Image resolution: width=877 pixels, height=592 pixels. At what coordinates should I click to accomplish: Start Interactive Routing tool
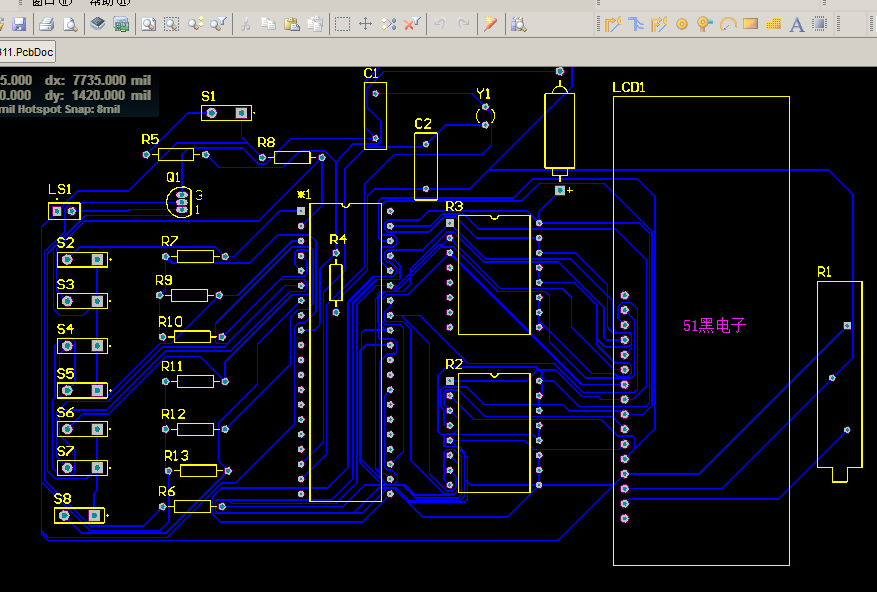pos(613,24)
